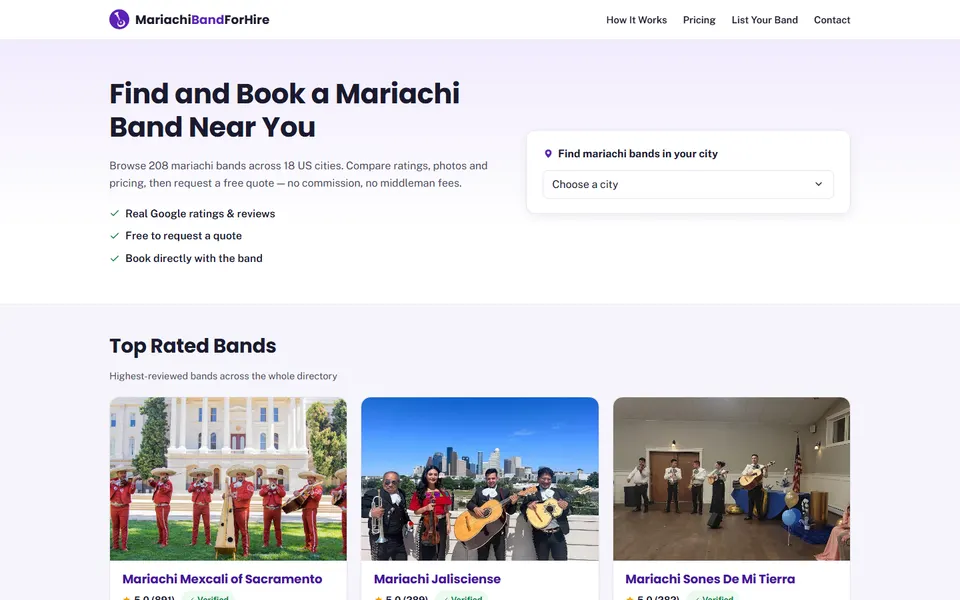Click the purple MariachiBandForHire logo icon
The height and width of the screenshot is (600, 960).
click(x=119, y=20)
